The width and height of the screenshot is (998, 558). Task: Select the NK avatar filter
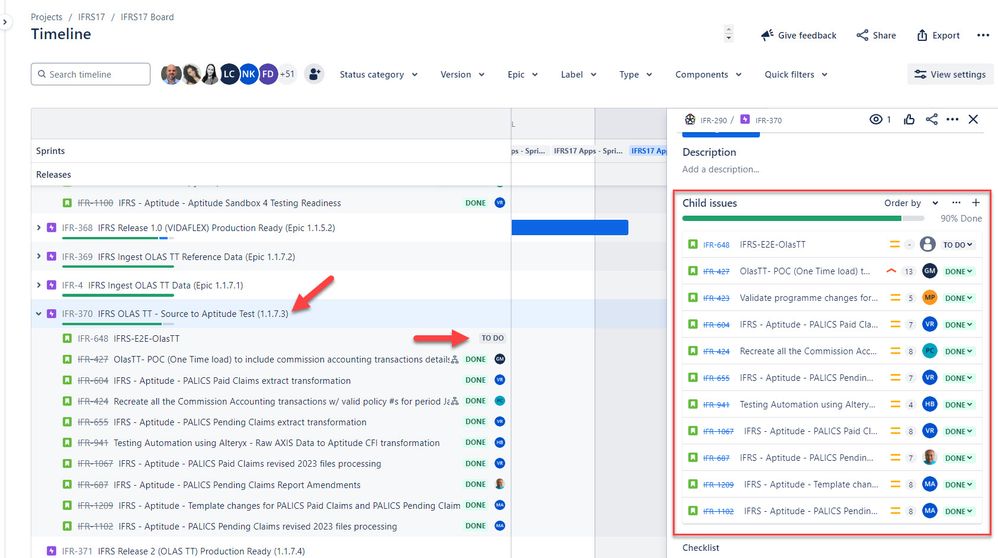(248, 74)
